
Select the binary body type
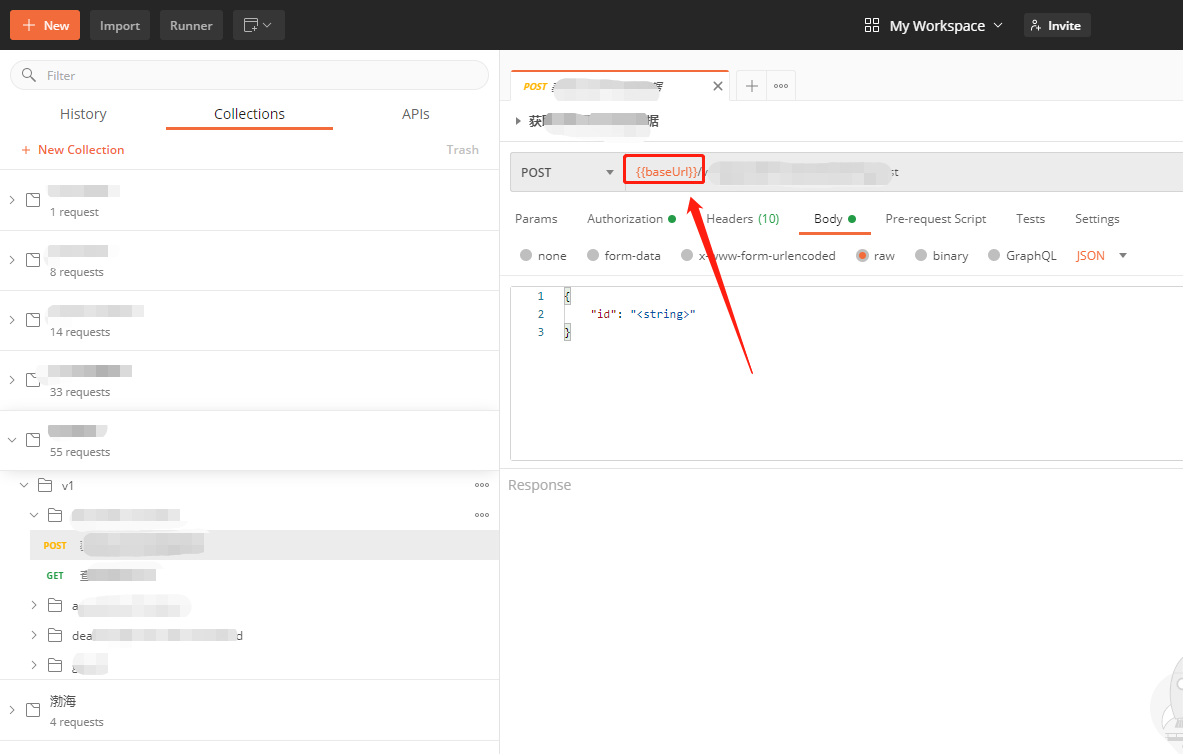920,255
